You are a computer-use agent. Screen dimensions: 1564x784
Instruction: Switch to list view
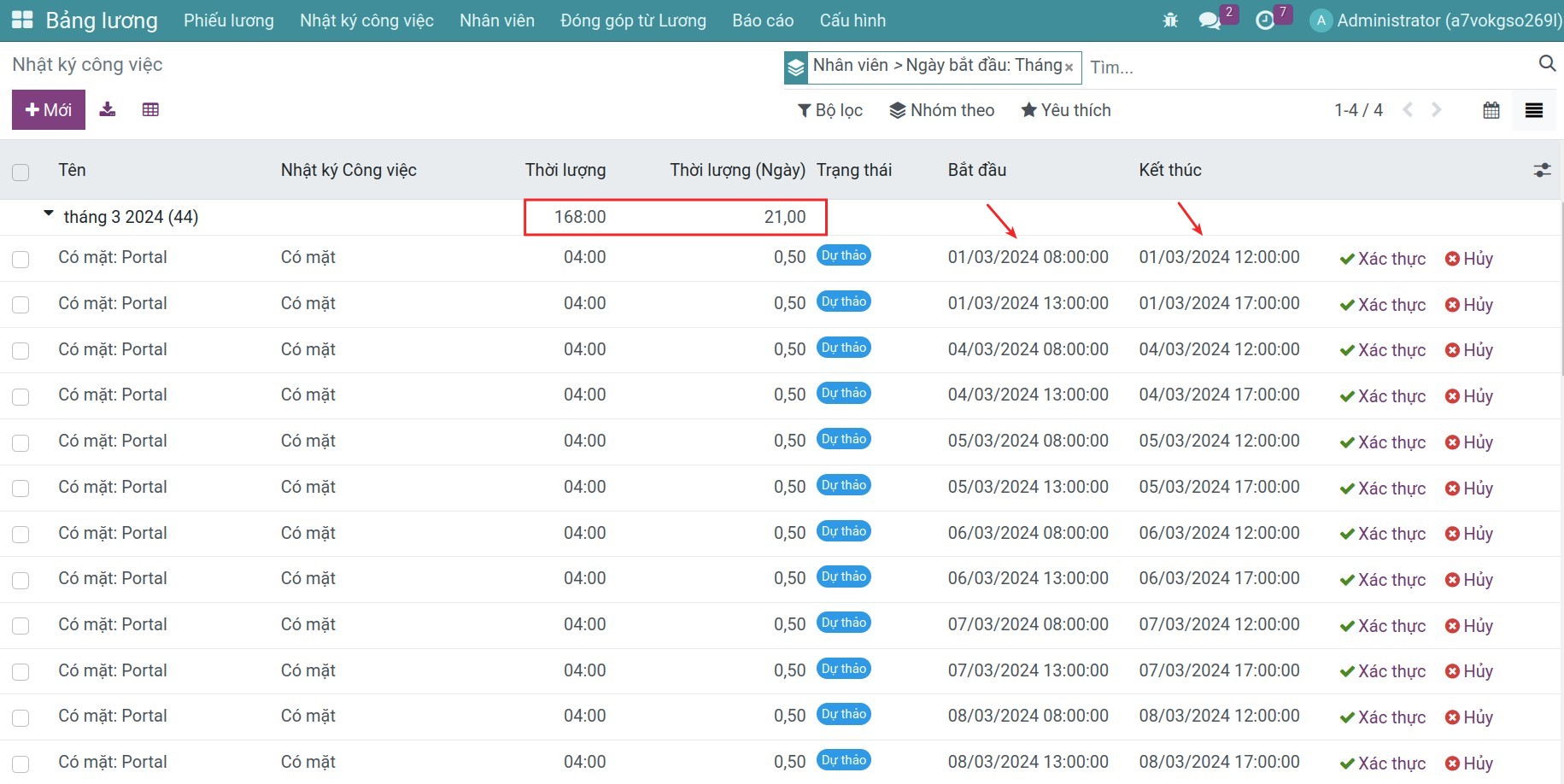pos(1534,110)
